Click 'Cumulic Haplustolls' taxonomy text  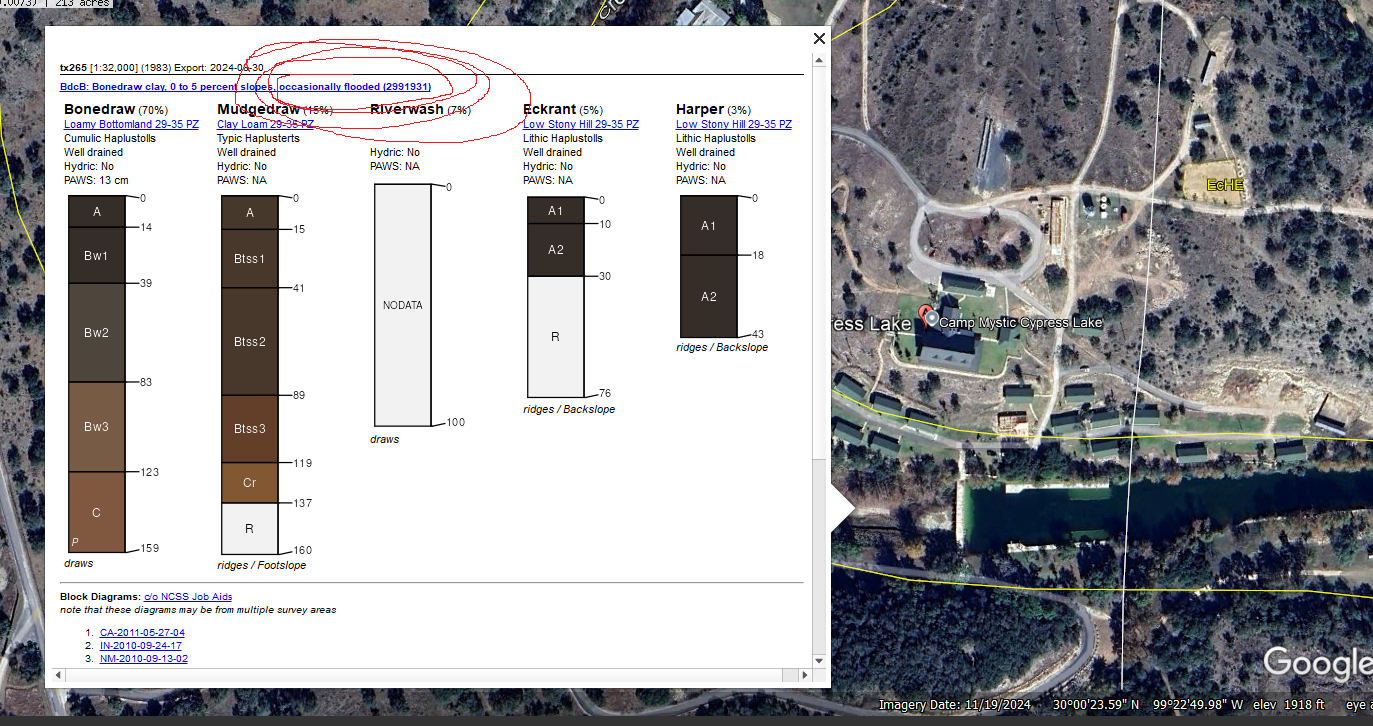[x=110, y=138]
